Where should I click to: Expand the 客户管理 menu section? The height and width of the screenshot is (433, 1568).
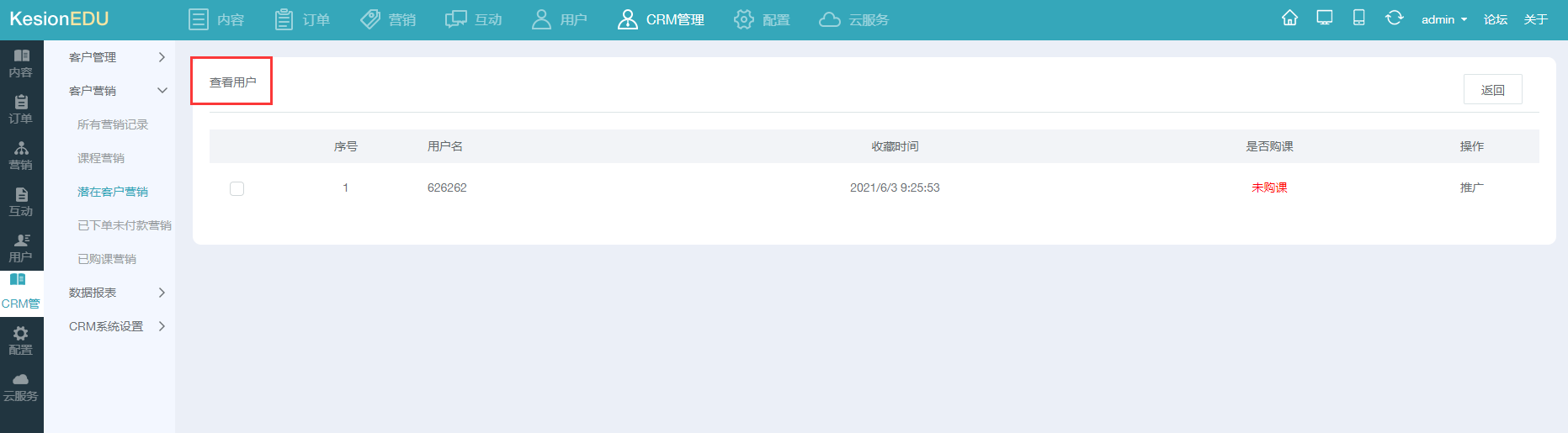(117, 57)
